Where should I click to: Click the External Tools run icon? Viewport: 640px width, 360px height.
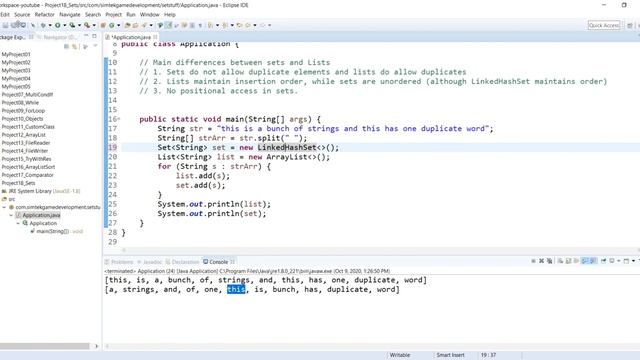pyautogui.click(x=87, y=25)
